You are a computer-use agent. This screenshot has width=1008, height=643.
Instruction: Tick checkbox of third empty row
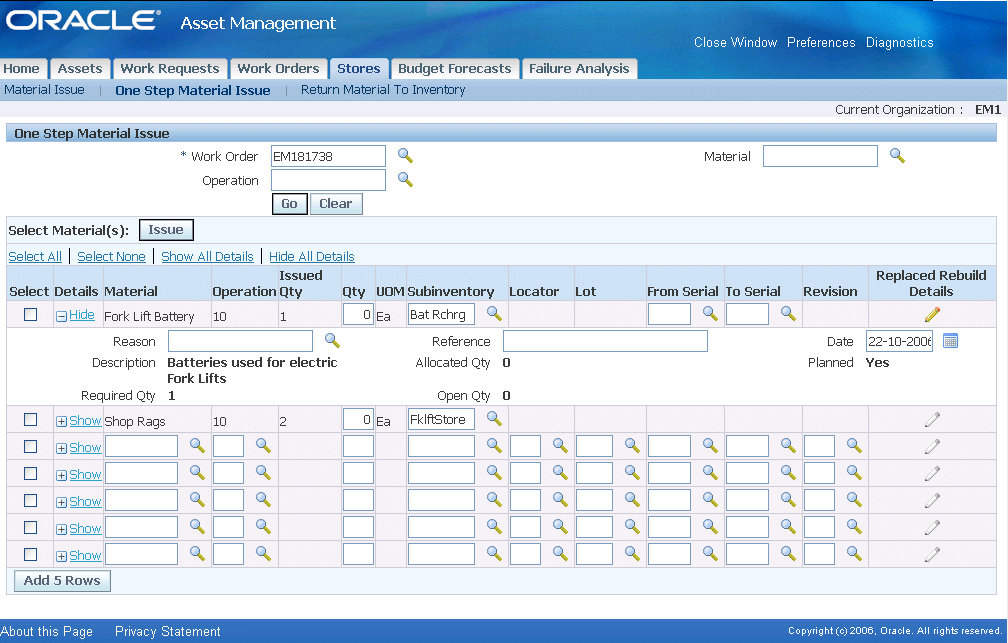coord(30,500)
